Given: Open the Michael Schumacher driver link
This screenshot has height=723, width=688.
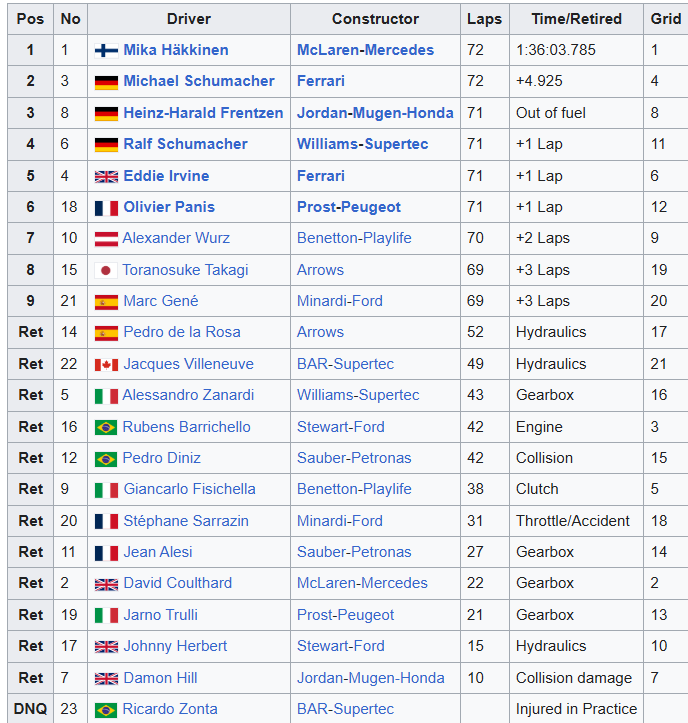Looking at the screenshot, I should click(199, 81).
